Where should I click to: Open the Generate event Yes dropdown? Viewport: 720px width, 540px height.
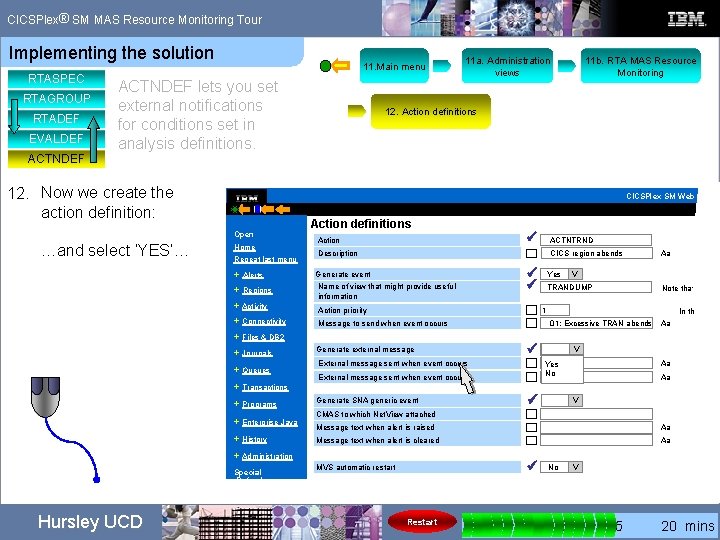(575, 274)
